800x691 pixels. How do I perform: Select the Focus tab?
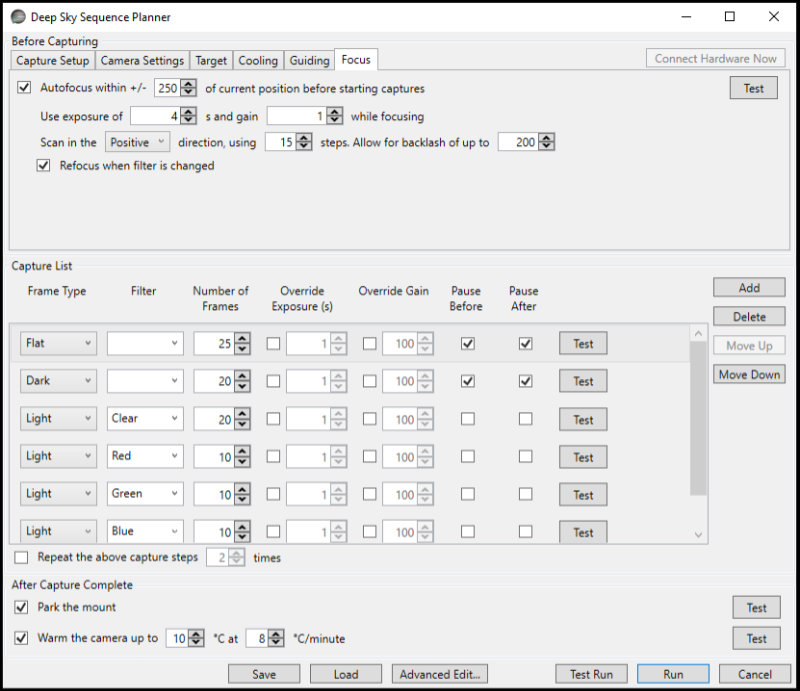pyautogui.click(x=356, y=59)
